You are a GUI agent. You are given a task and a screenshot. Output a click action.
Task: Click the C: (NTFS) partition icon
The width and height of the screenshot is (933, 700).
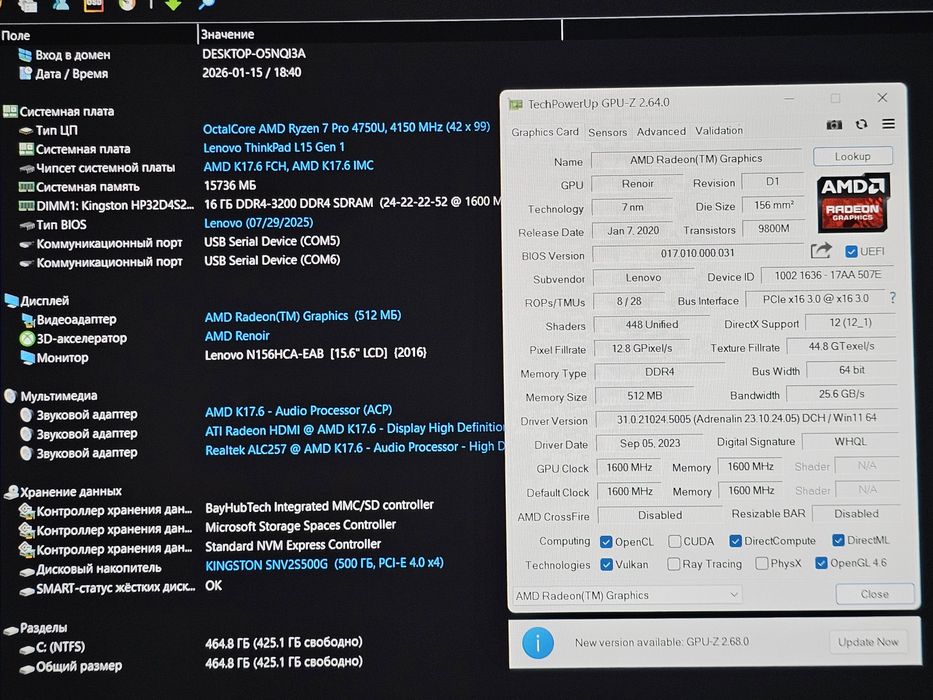27,649
